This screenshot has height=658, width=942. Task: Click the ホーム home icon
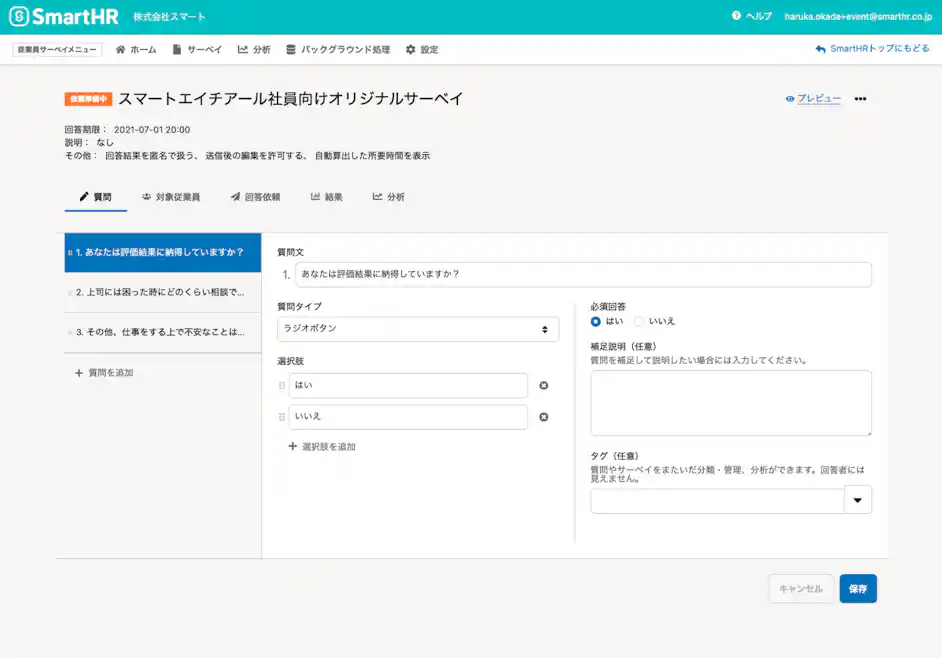[x=121, y=48]
